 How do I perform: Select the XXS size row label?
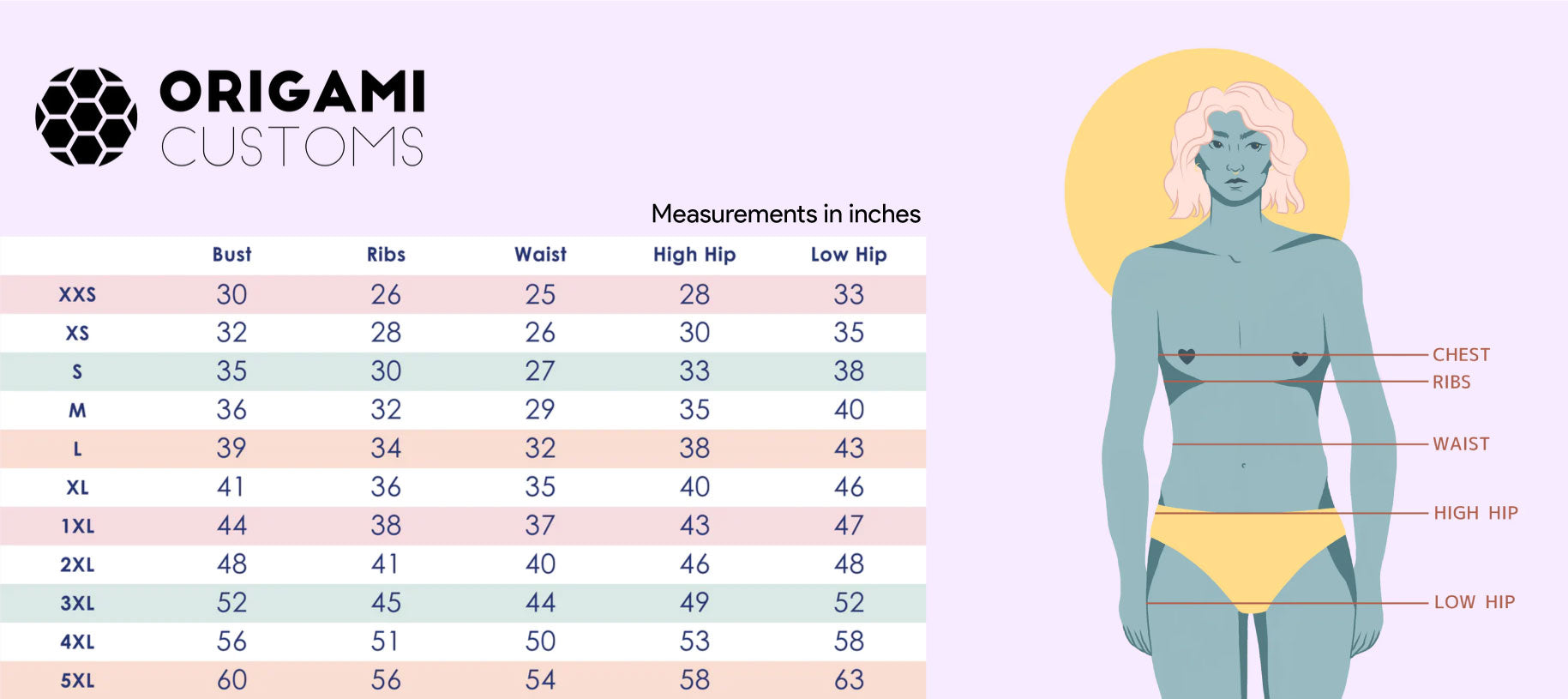coord(77,295)
